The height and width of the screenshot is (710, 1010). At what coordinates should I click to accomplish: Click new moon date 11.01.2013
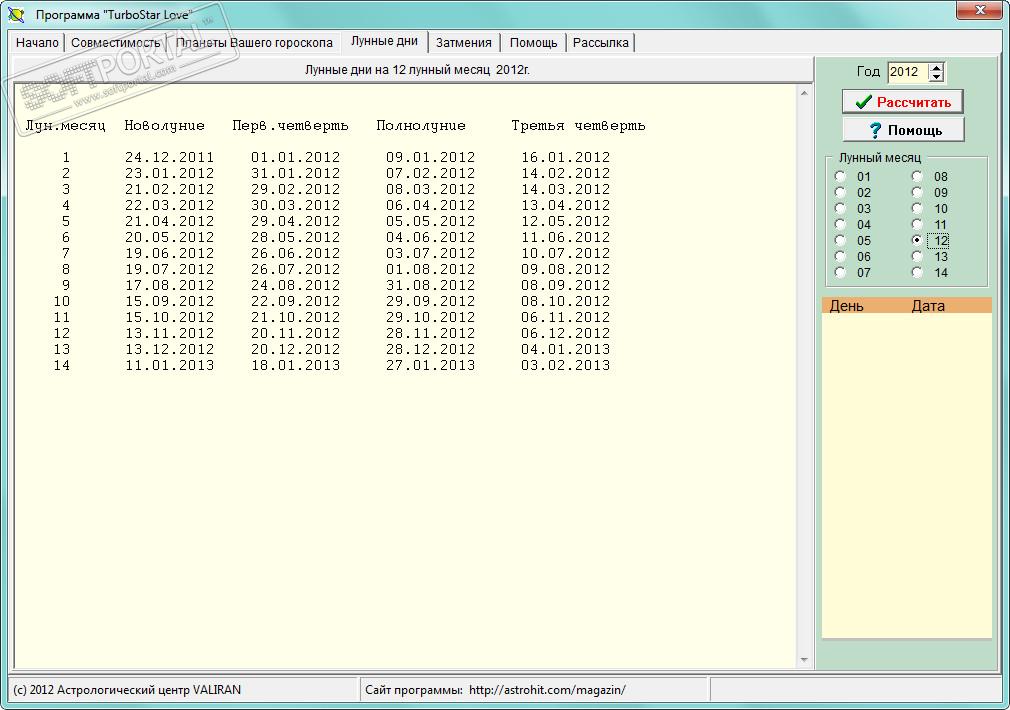click(x=169, y=365)
